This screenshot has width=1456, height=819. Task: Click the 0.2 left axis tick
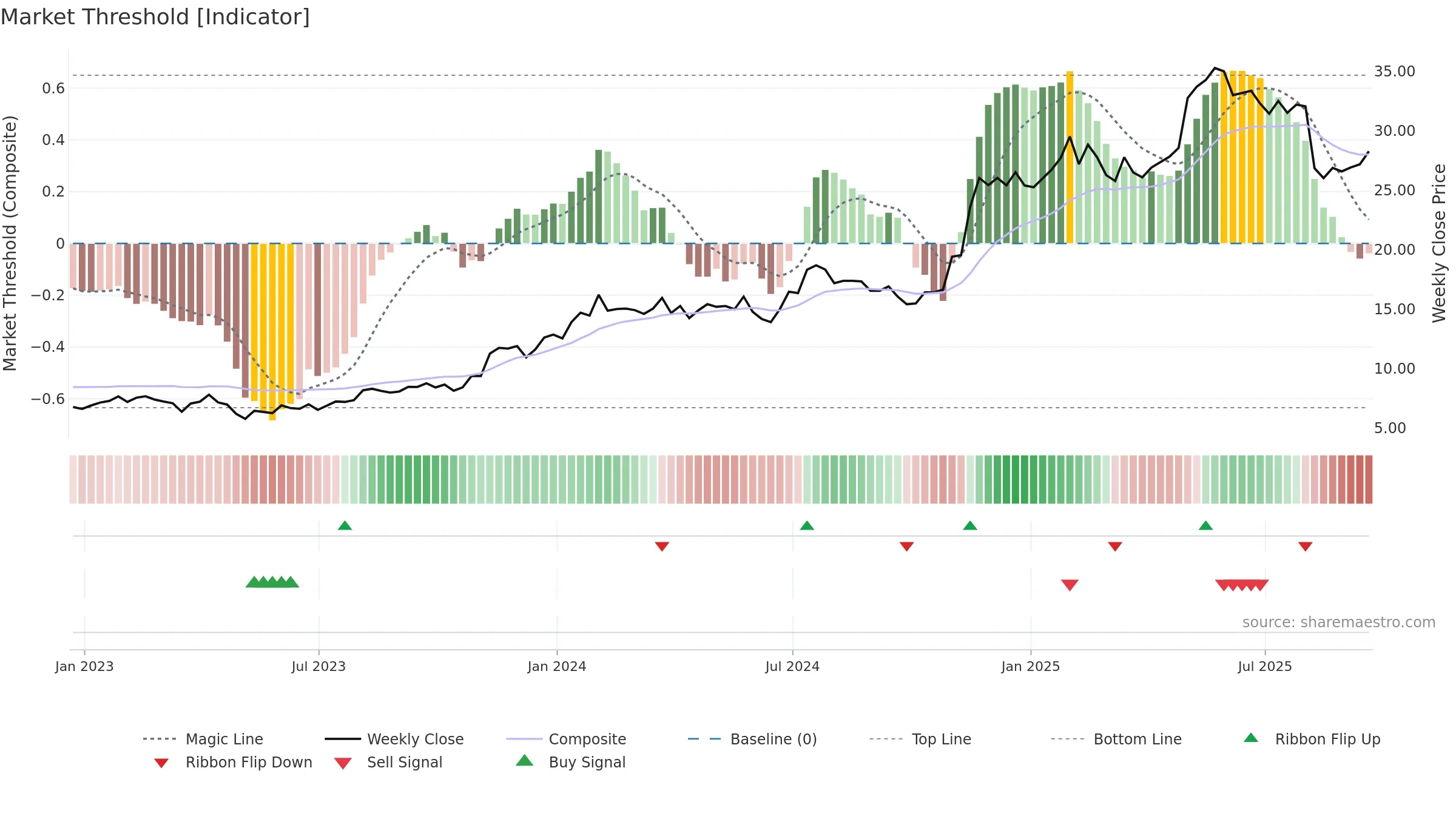[53, 192]
